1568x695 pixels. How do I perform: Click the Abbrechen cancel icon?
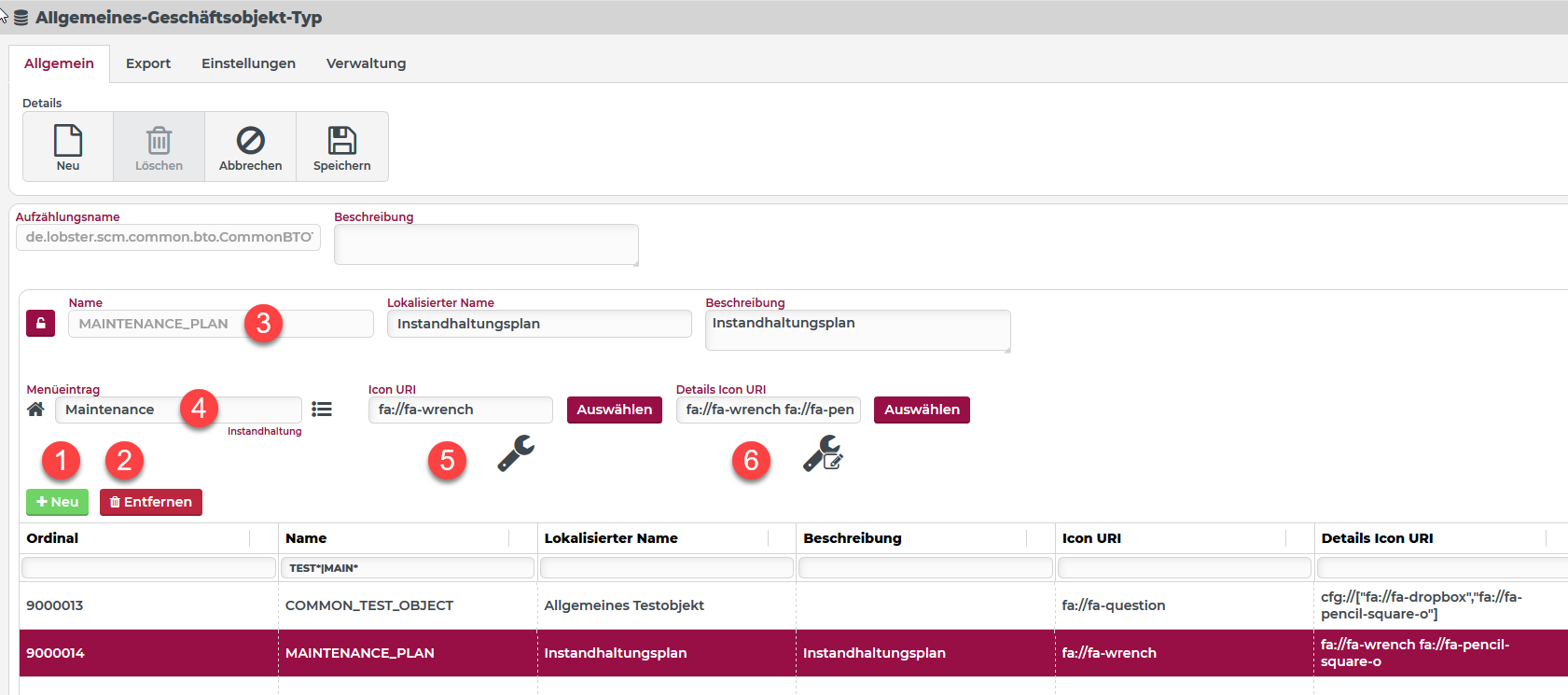click(250, 141)
